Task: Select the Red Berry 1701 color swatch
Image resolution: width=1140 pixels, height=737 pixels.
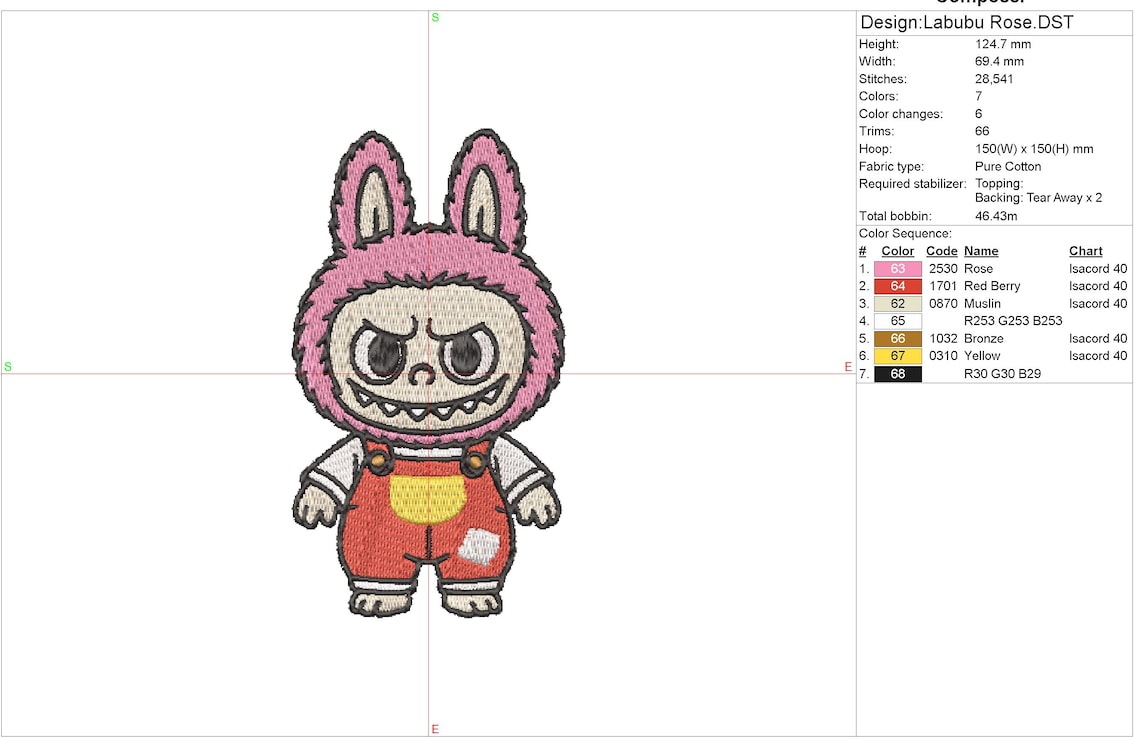Action: [x=896, y=286]
